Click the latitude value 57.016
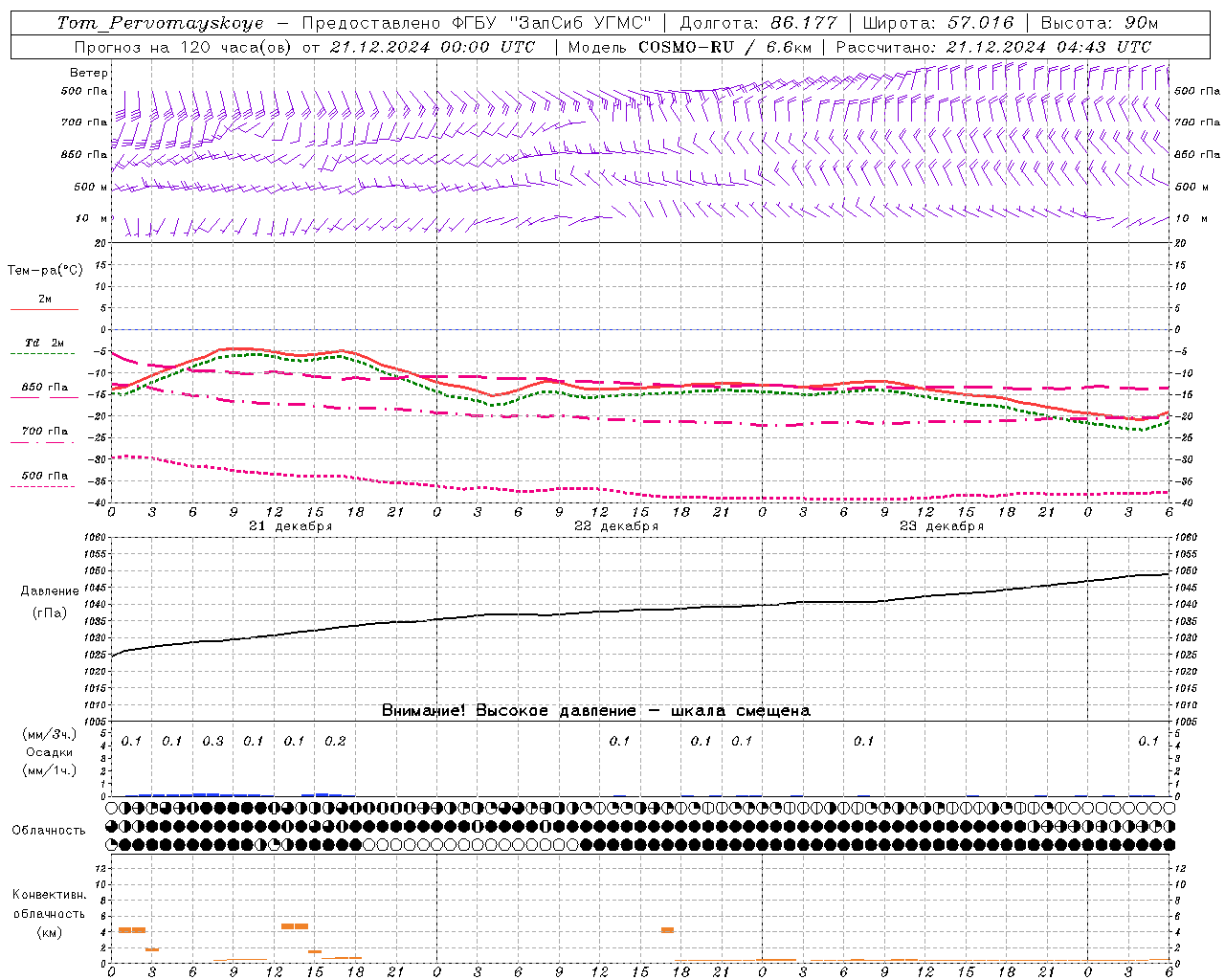The height and width of the screenshot is (980, 1225). [x=980, y=23]
